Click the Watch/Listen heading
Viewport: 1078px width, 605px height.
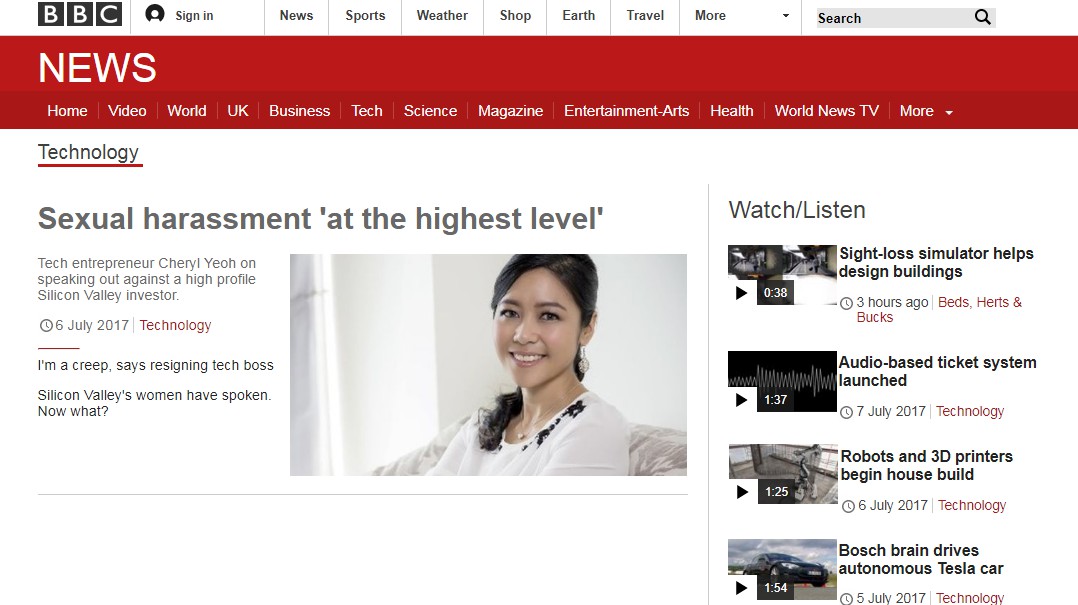[x=797, y=210]
